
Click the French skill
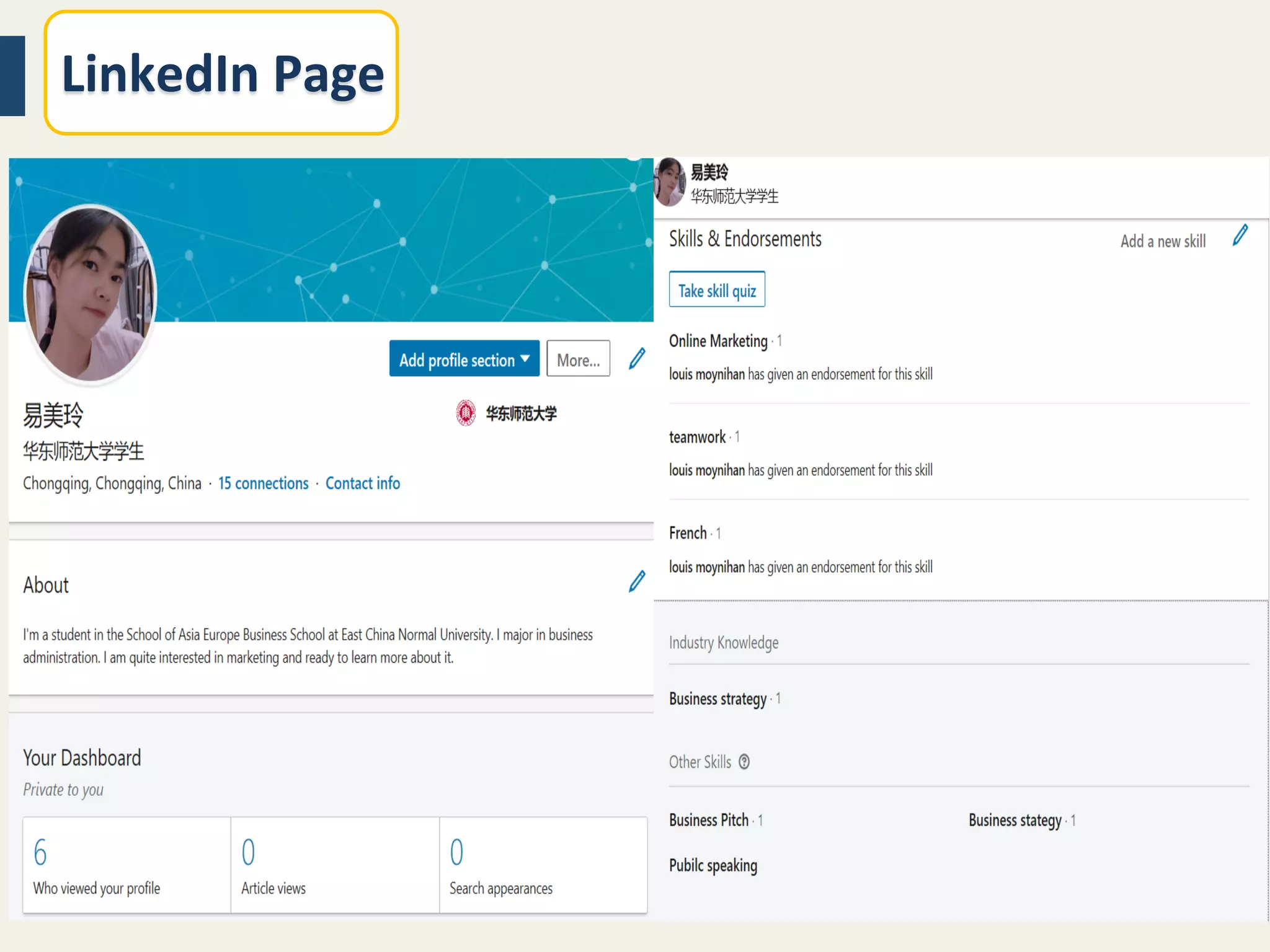pyautogui.click(x=688, y=533)
